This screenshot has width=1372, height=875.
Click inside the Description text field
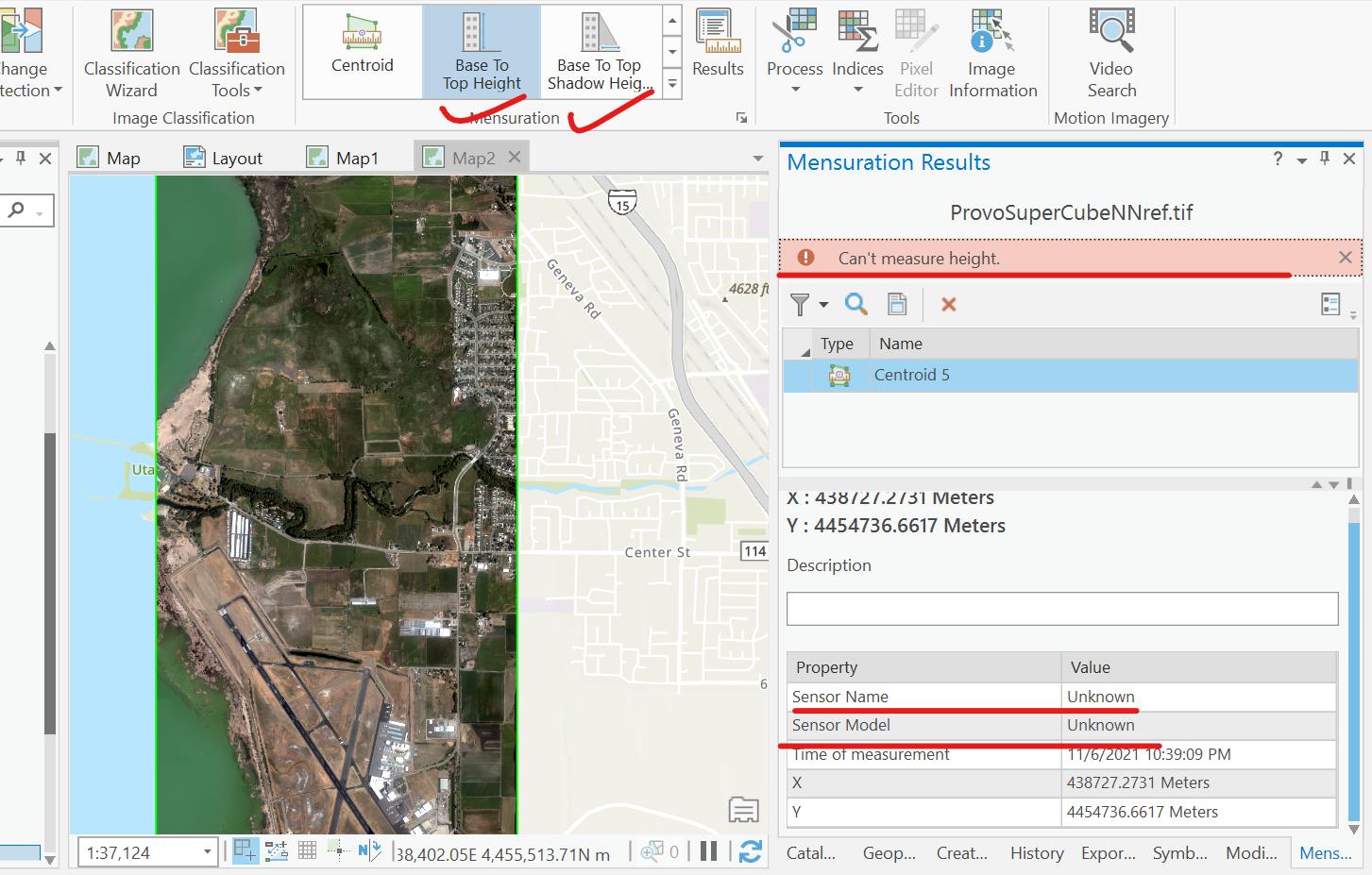(x=1061, y=608)
